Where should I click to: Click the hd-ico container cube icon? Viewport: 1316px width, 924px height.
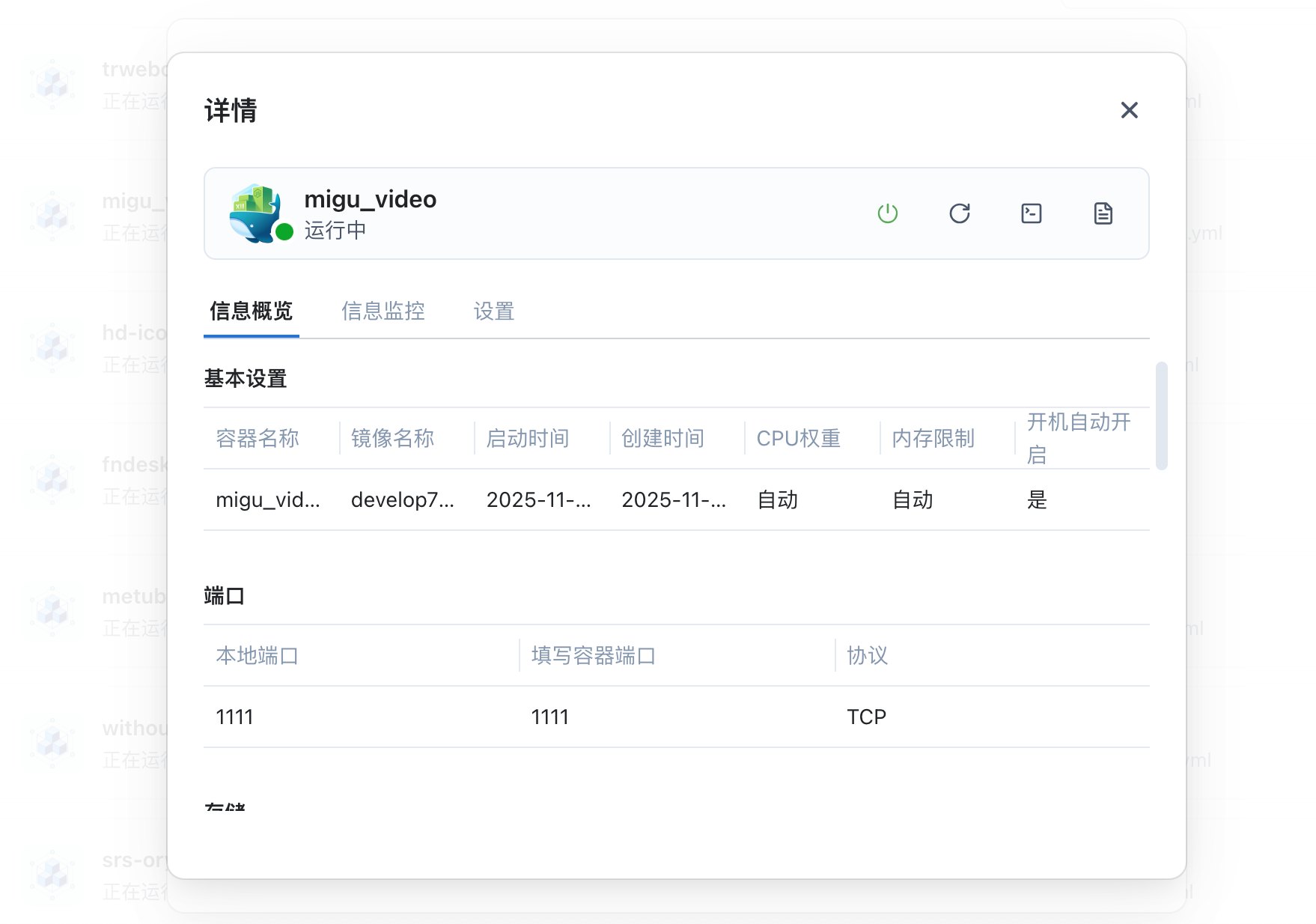click(53, 347)
